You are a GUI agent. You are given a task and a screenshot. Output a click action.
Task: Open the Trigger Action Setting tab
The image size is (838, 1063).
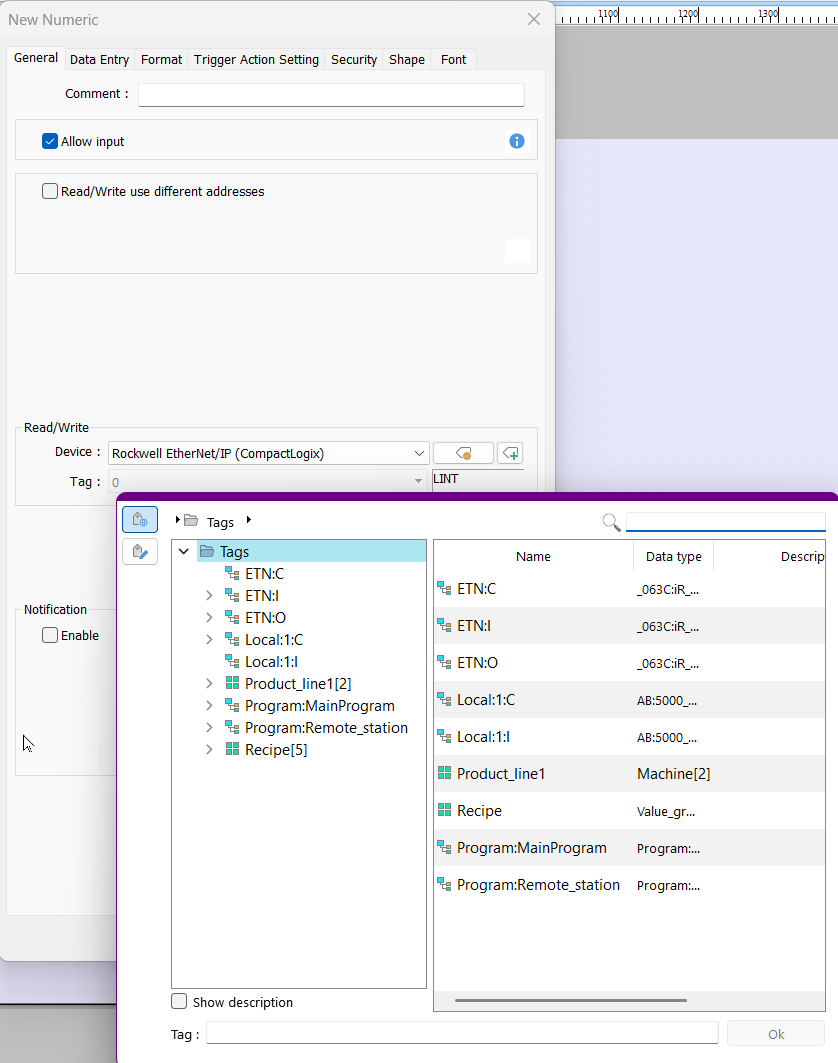pos(256,60)
